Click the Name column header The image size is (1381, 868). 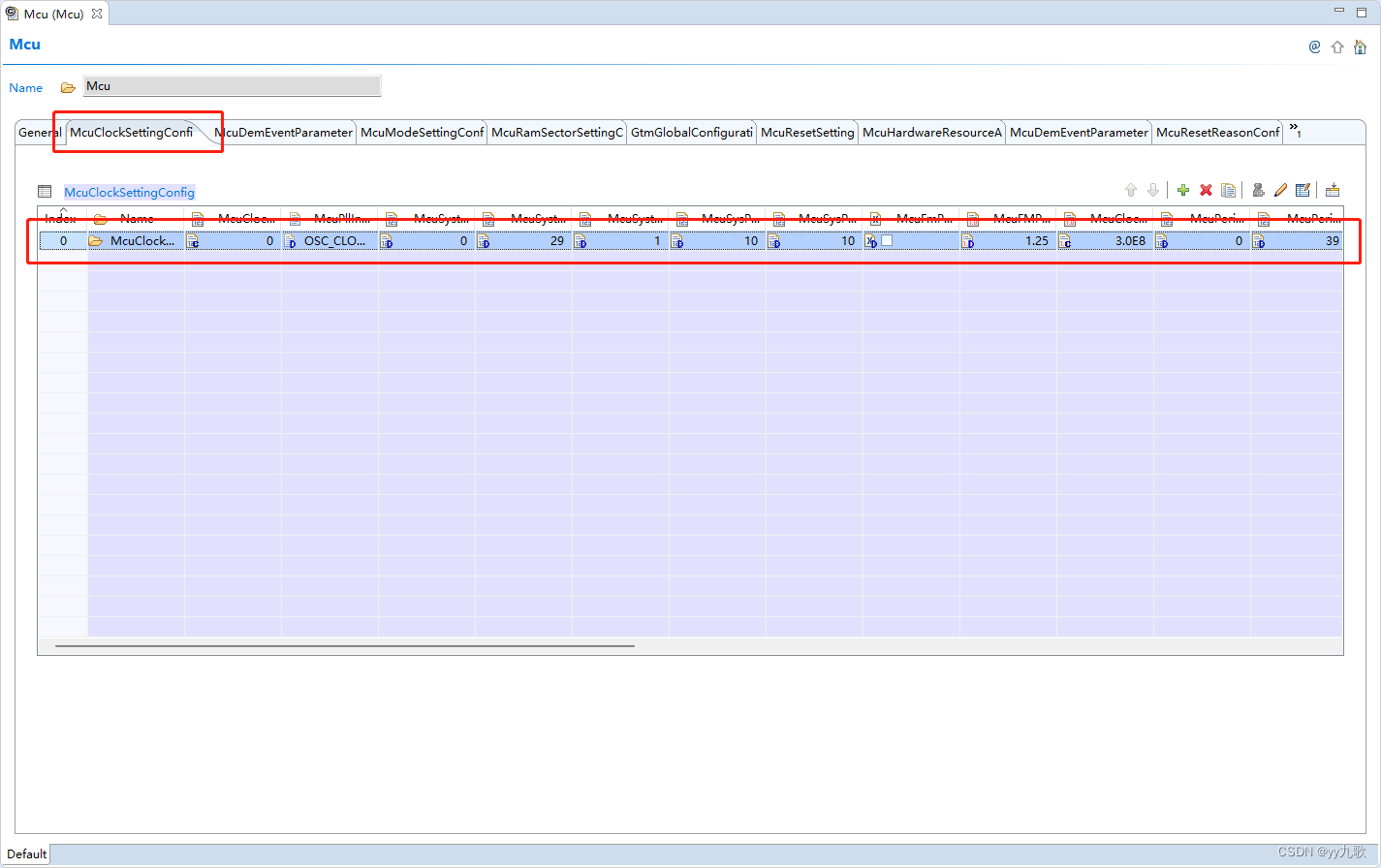coord(137,219)
